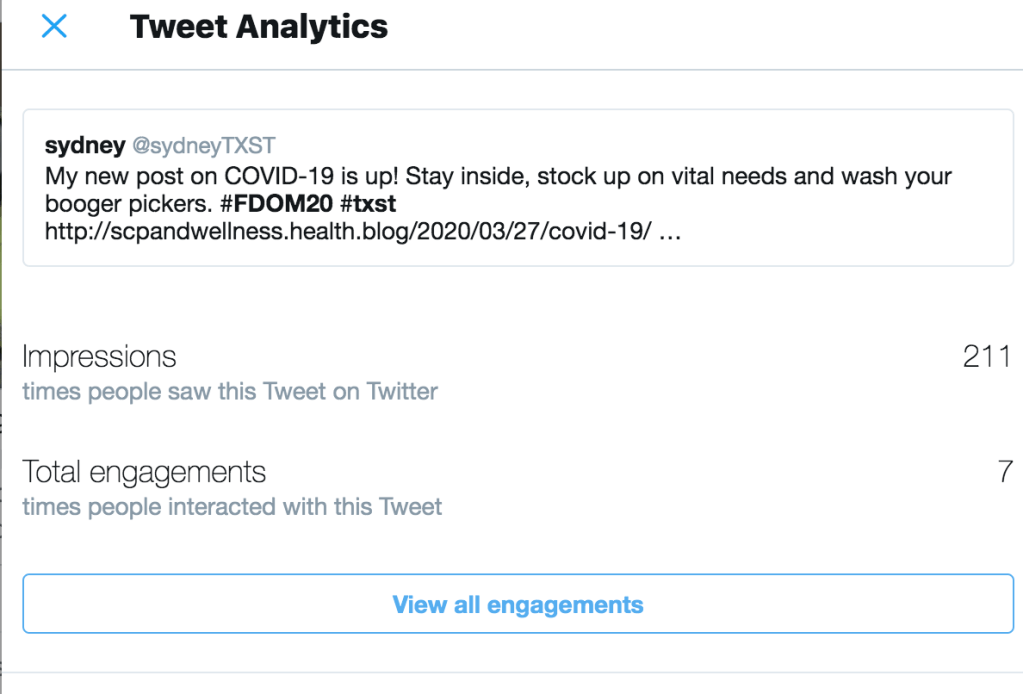Close the Tweet Analytics panel
This screenshot has height=694, width=1023.
[x=54, y=27]
